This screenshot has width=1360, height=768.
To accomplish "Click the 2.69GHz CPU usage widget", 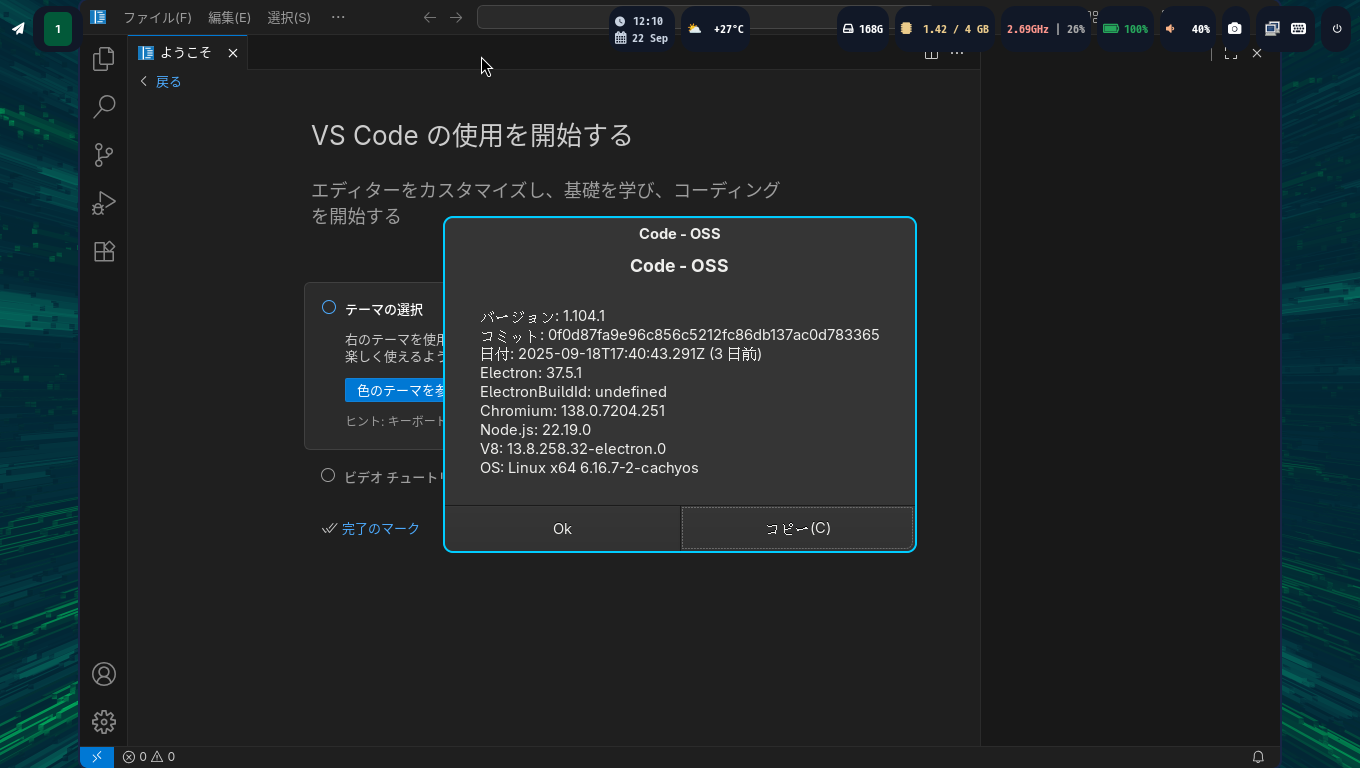I will [x=1046, y=29].
